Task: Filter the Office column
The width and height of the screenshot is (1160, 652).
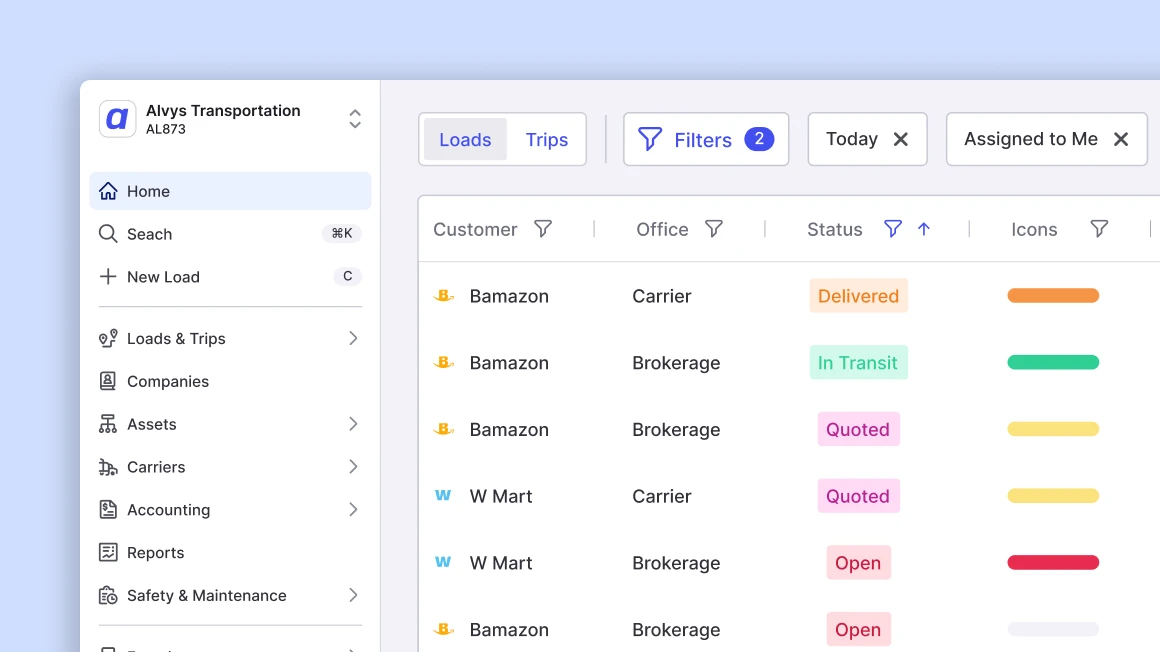Action: coord(714,229)
